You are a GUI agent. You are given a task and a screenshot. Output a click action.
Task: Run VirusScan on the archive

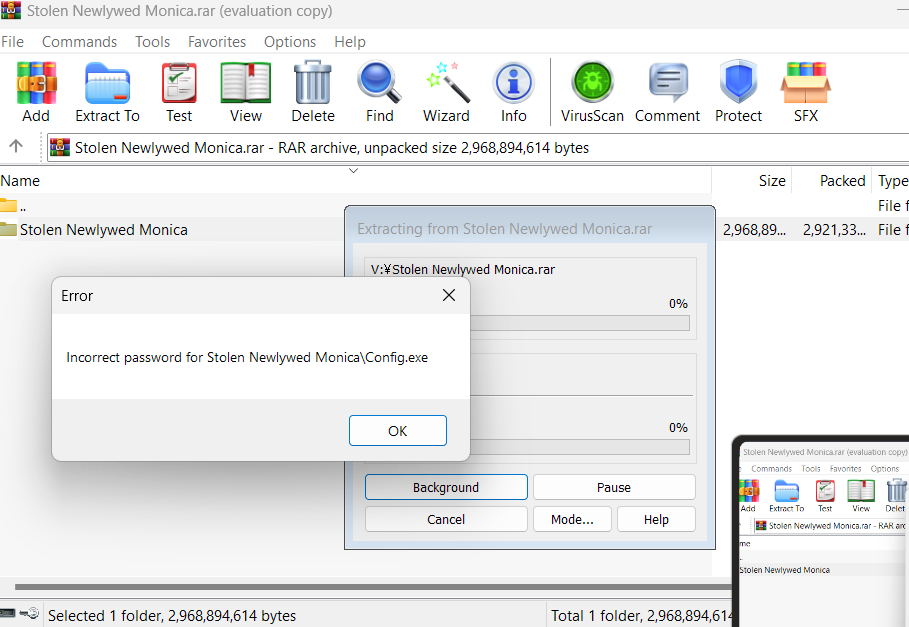pos(592,83)
